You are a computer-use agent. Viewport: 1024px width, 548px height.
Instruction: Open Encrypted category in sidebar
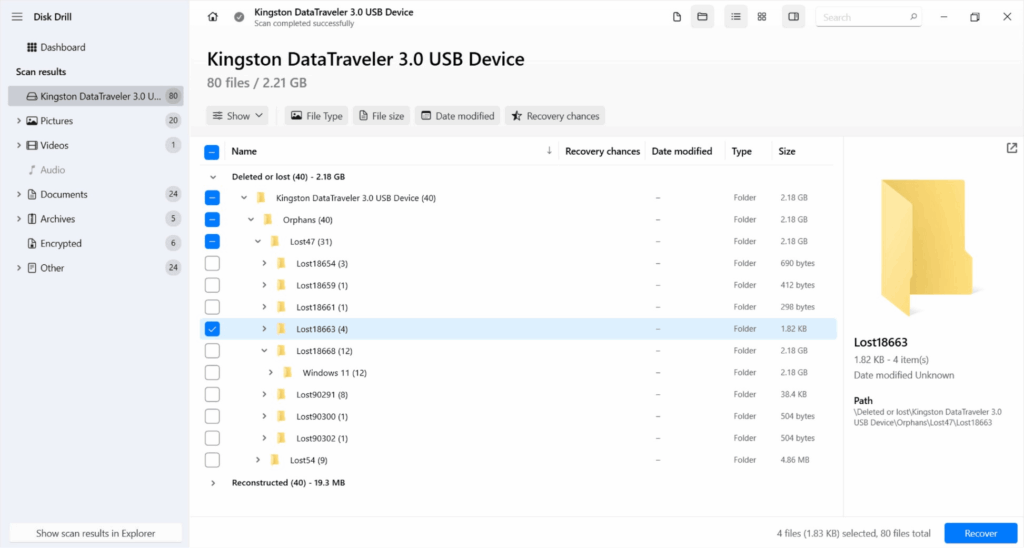(61, 243)
